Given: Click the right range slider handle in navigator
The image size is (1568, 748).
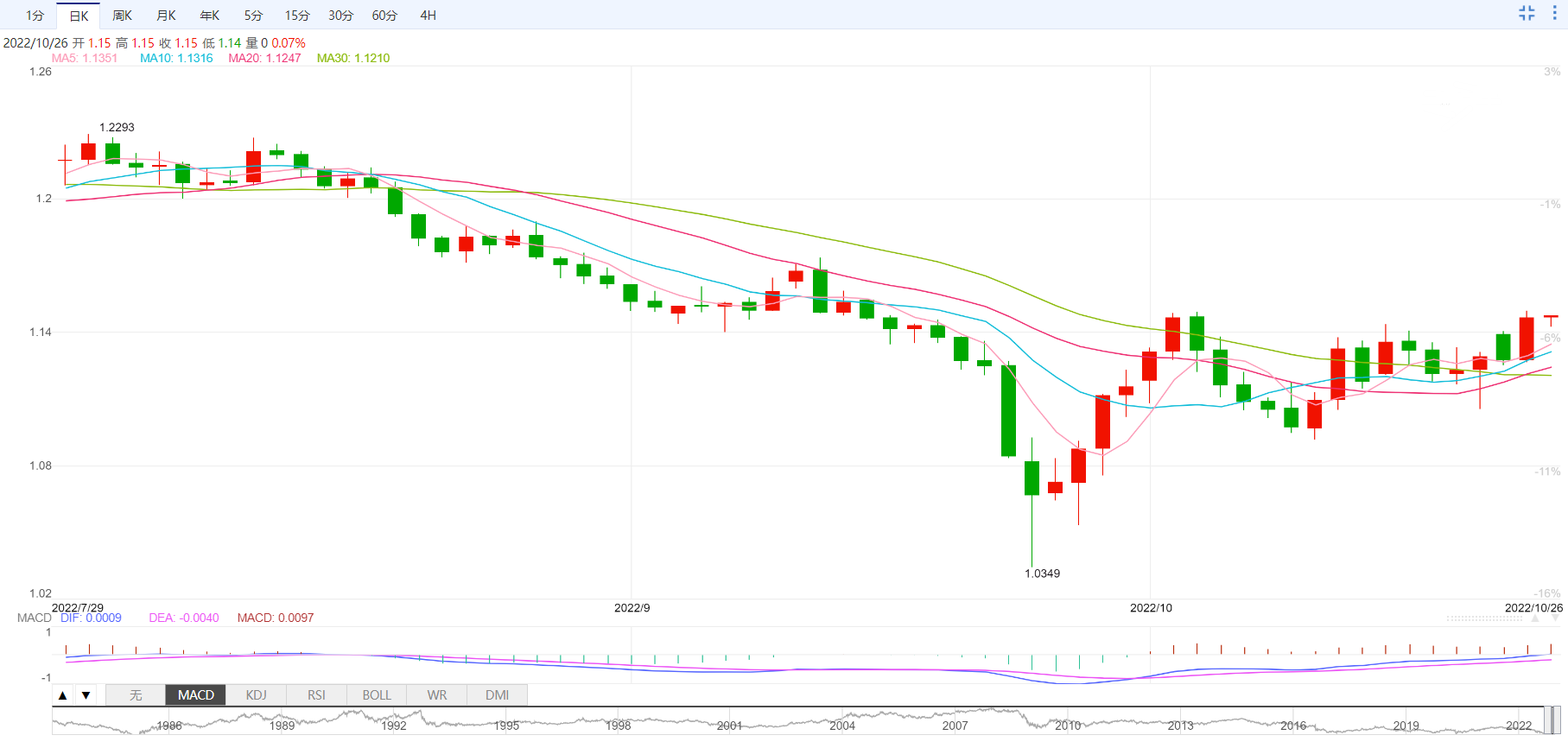Looking at the screenshot, I should pyautogui.click(x=1557, y=720).
